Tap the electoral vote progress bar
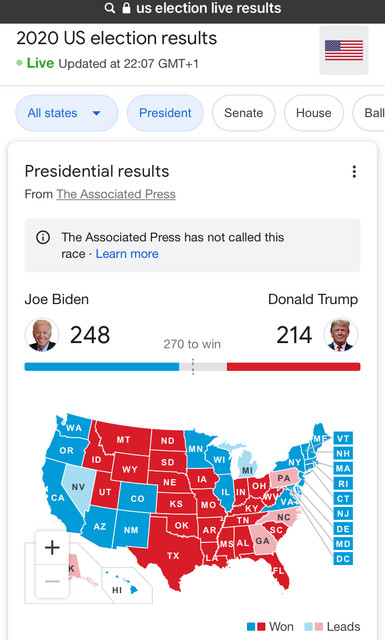 pyautogui.click(x=192, y=367)
